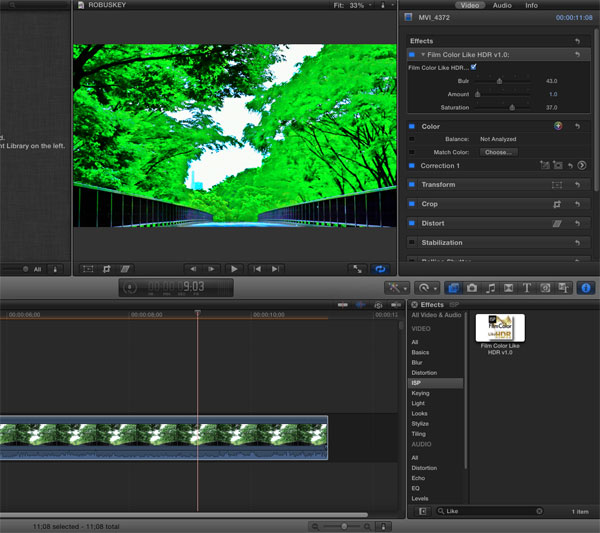
Task: Reset all Effects in inspector
Action: 577,41
